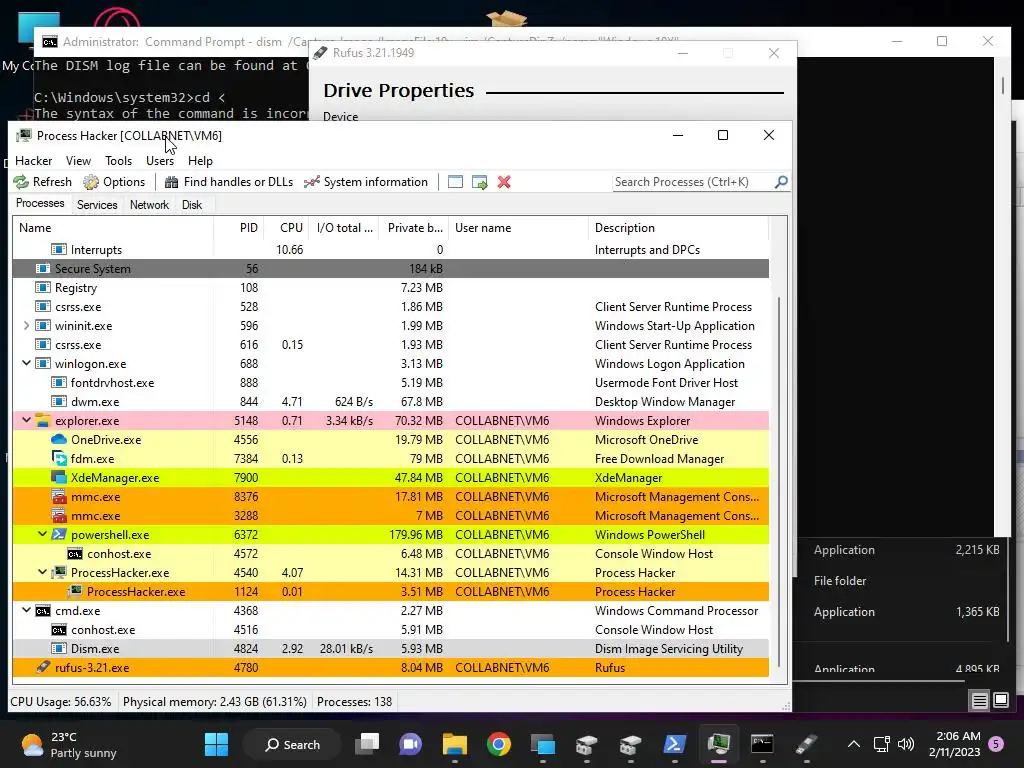This screenshot has height=768, width=1024.
Task: Click Processes: 138 in status bar
Action: pos(355,702)
